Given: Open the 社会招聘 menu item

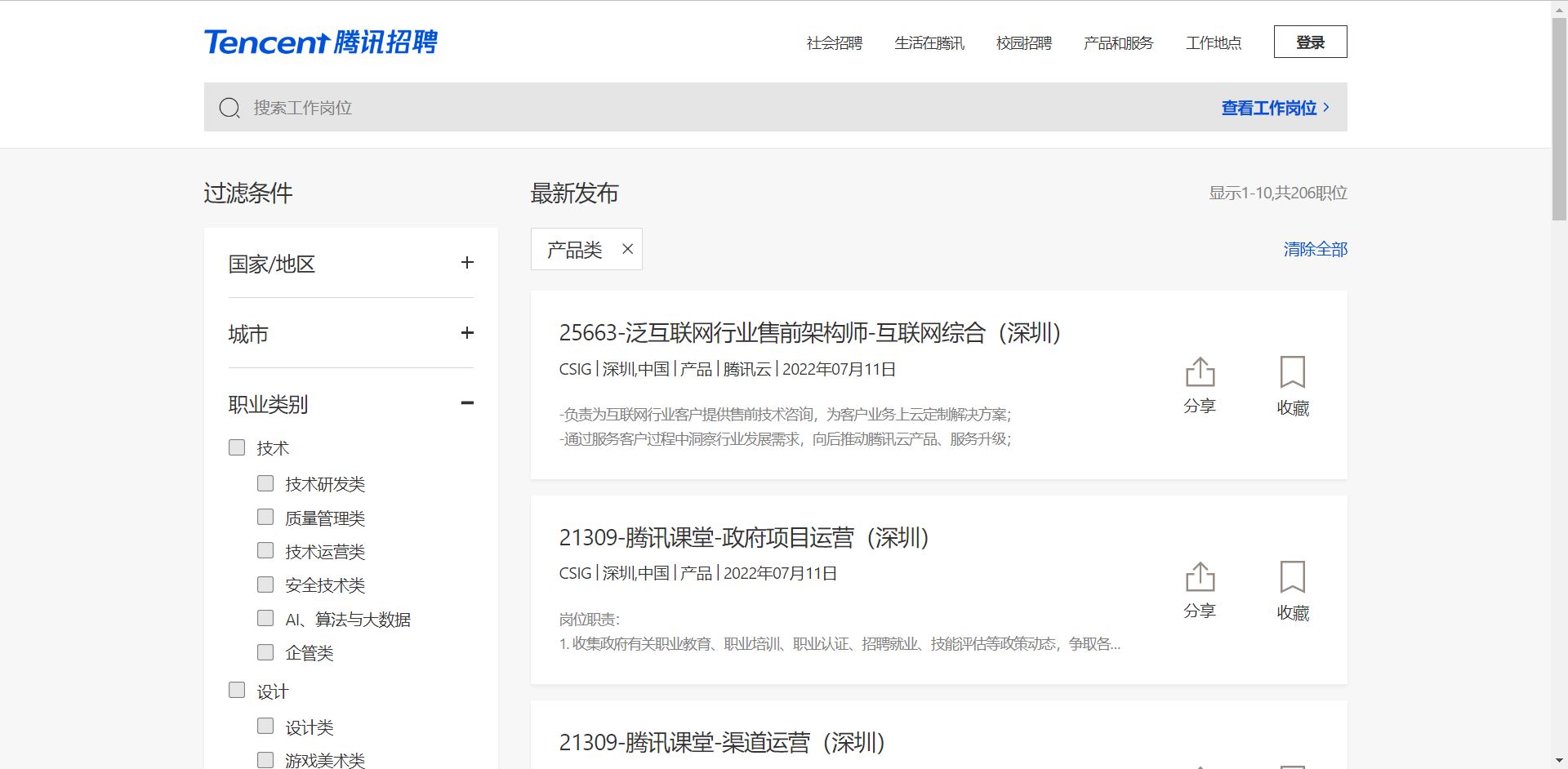Looking at the screenshot, I should pos(835,42).
